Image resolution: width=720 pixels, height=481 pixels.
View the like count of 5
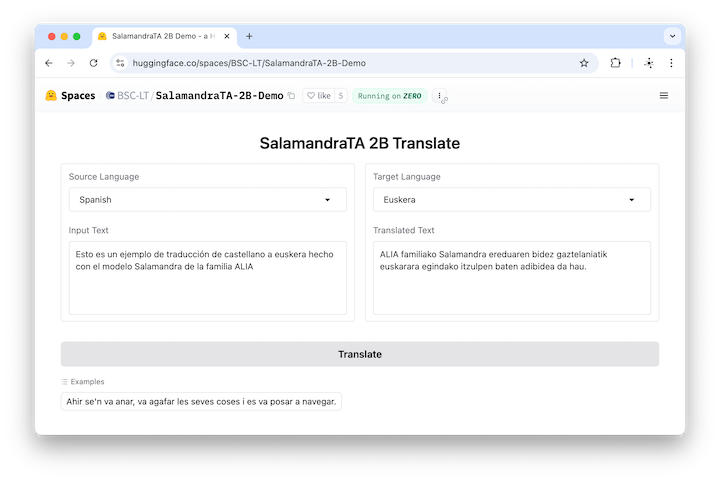(341, 95)
